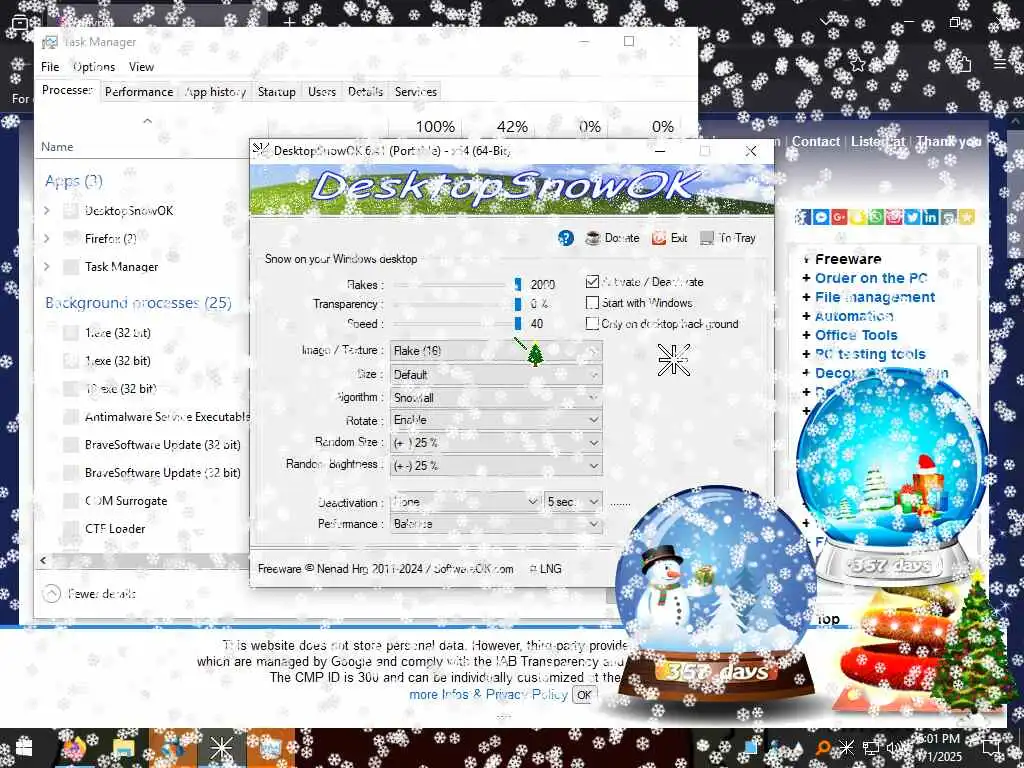Click the Transparency slider handle
This screenshot has width=1024, height=768.
pos(518,304)
